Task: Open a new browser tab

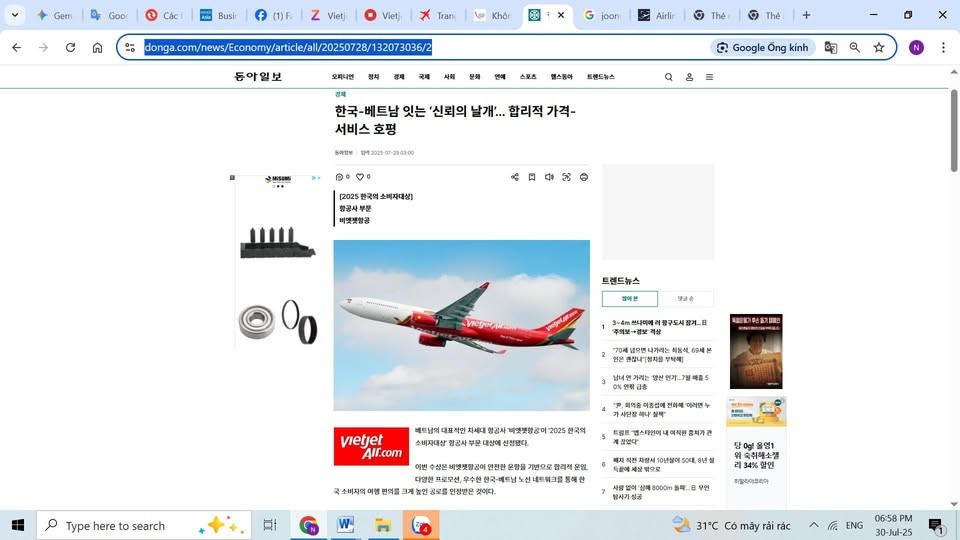Action: click(806, 15)
